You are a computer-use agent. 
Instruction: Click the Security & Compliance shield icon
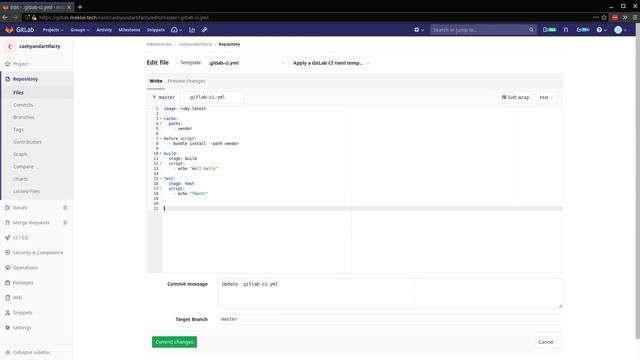(7, 253)
